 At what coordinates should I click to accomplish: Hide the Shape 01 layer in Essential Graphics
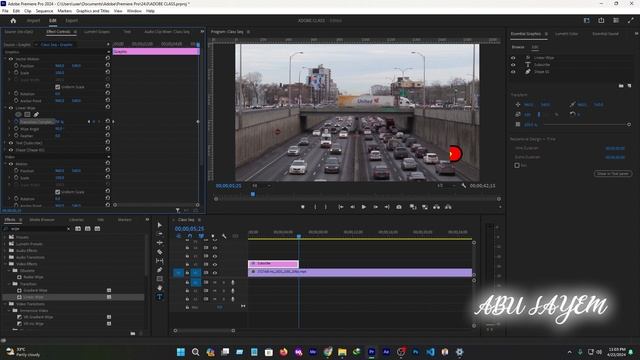[x=513, y=71]
